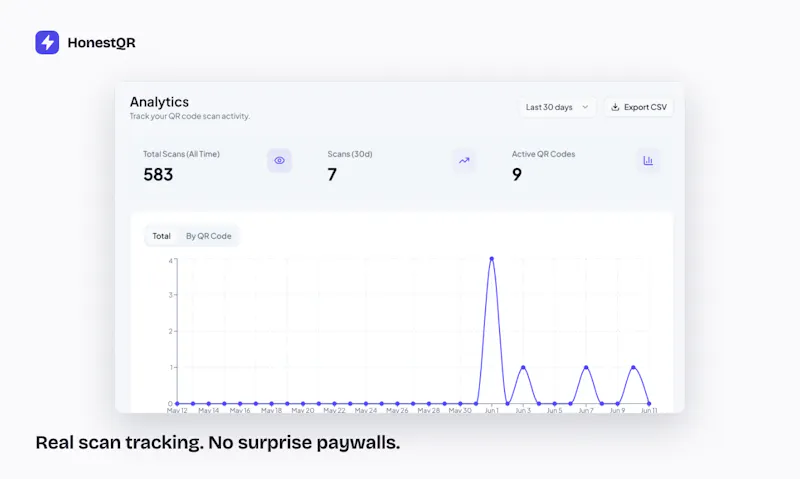Export analytics as CSV
800x479 pixels.
[639, 107]
